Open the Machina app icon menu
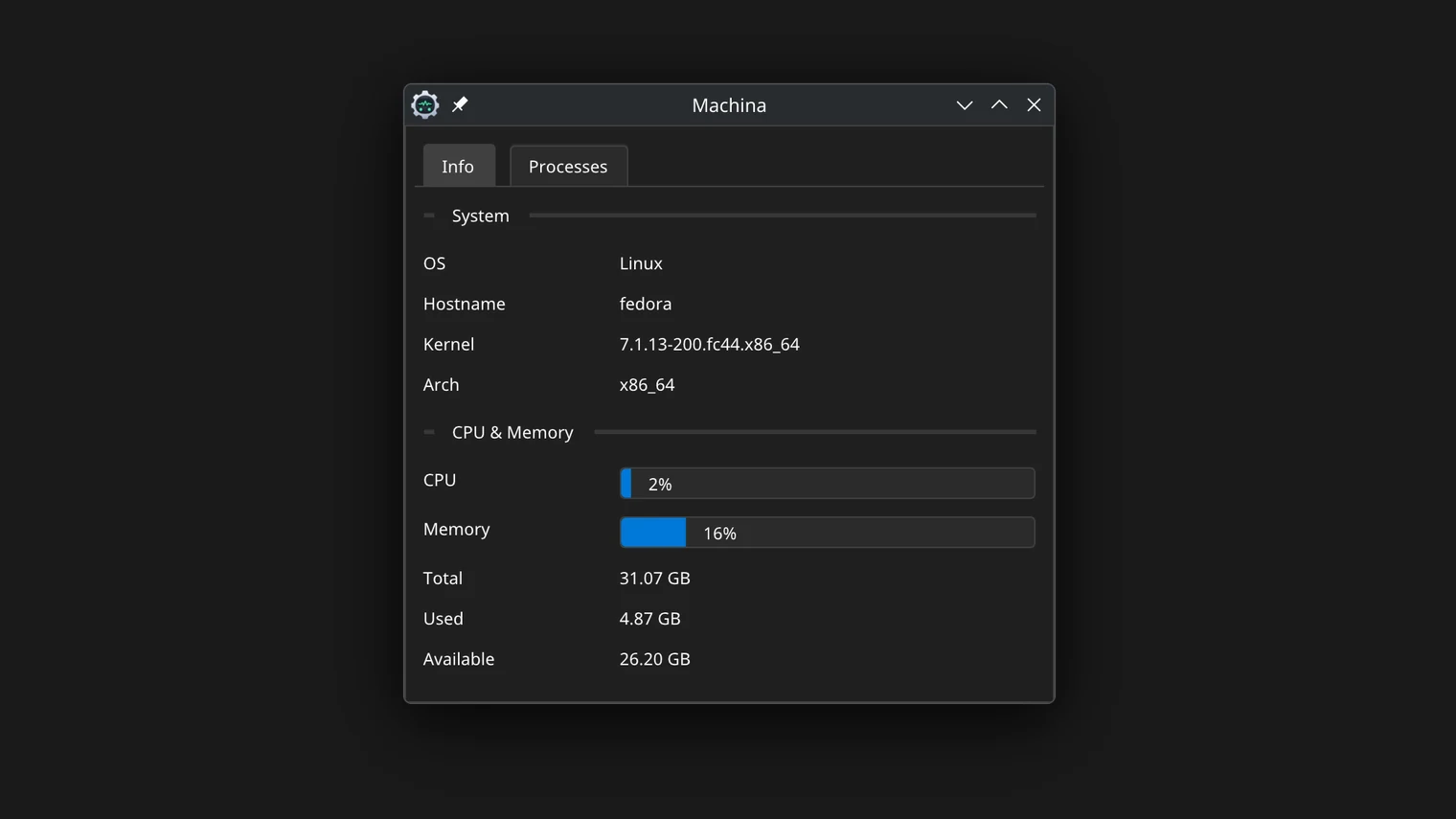The height and width of the screenshot is (819, 1456). 425,104
